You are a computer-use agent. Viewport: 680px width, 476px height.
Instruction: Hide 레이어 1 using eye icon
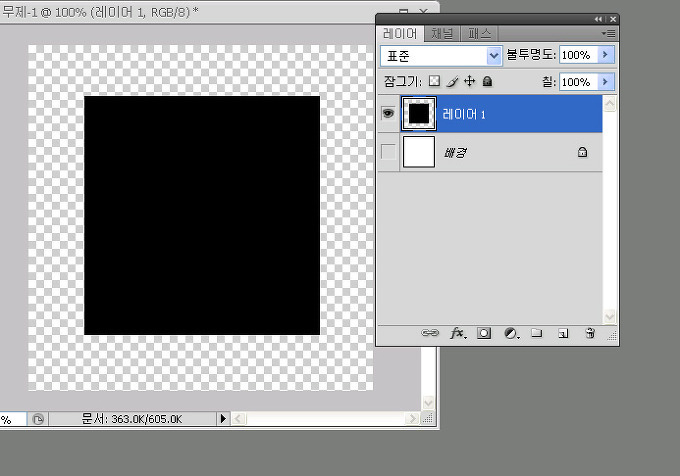(388, 114)
